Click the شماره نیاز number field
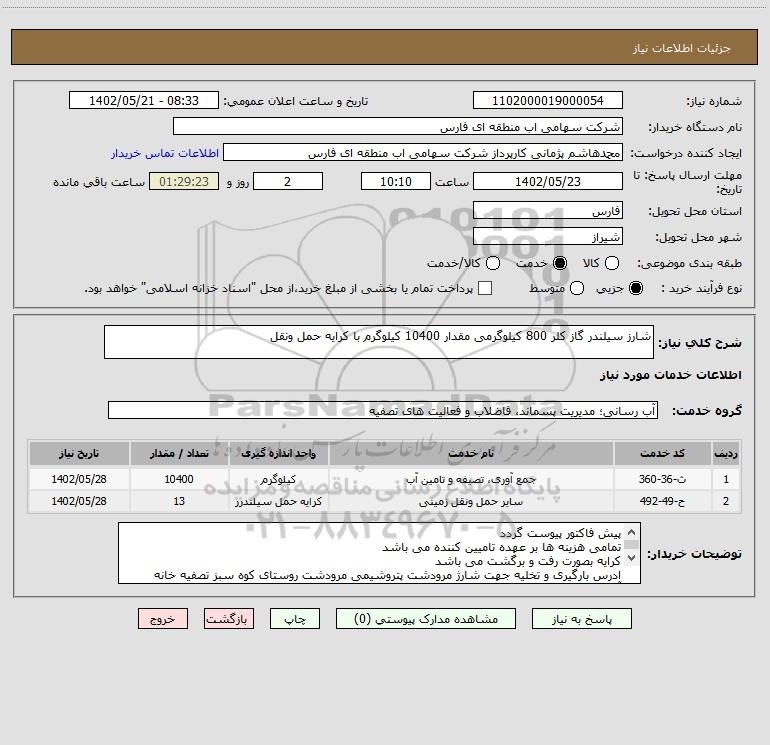 (x=548, y=100)
